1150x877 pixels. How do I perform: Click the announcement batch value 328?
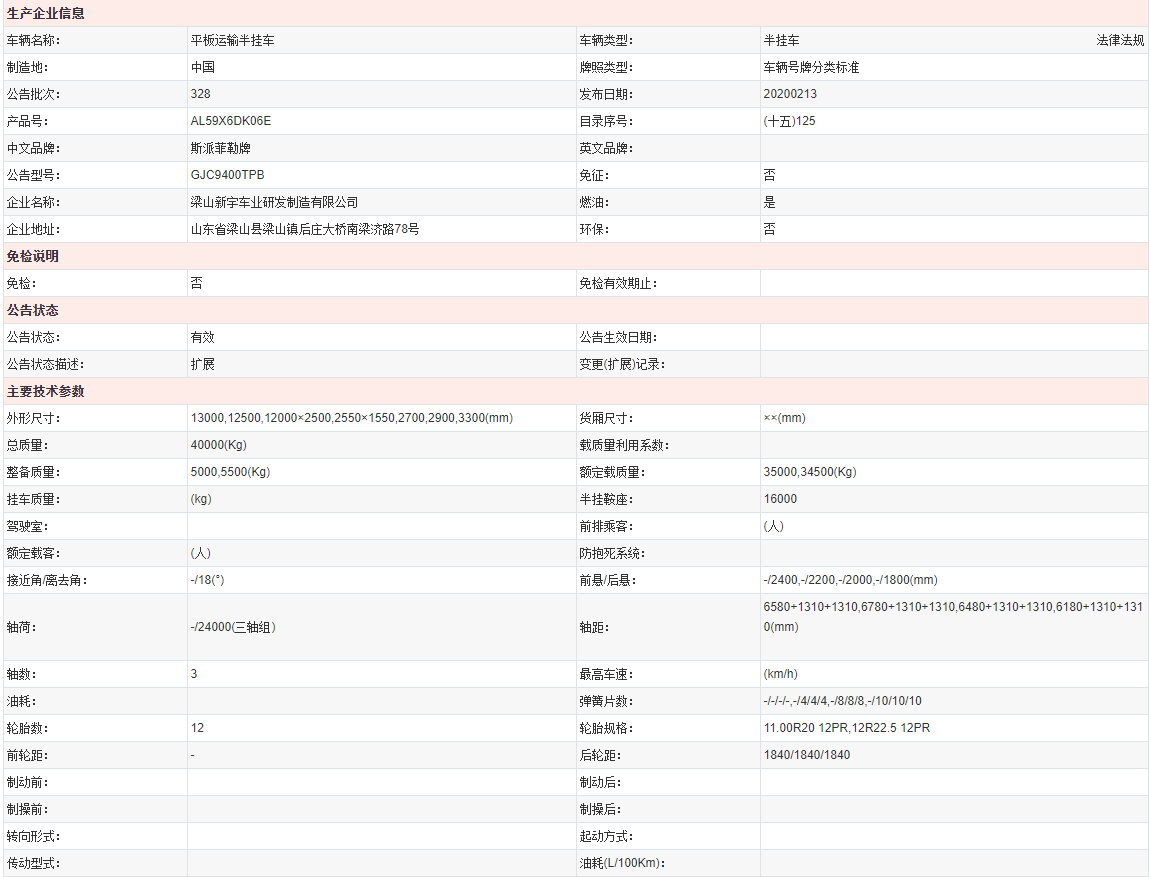(x=200, y=94)
